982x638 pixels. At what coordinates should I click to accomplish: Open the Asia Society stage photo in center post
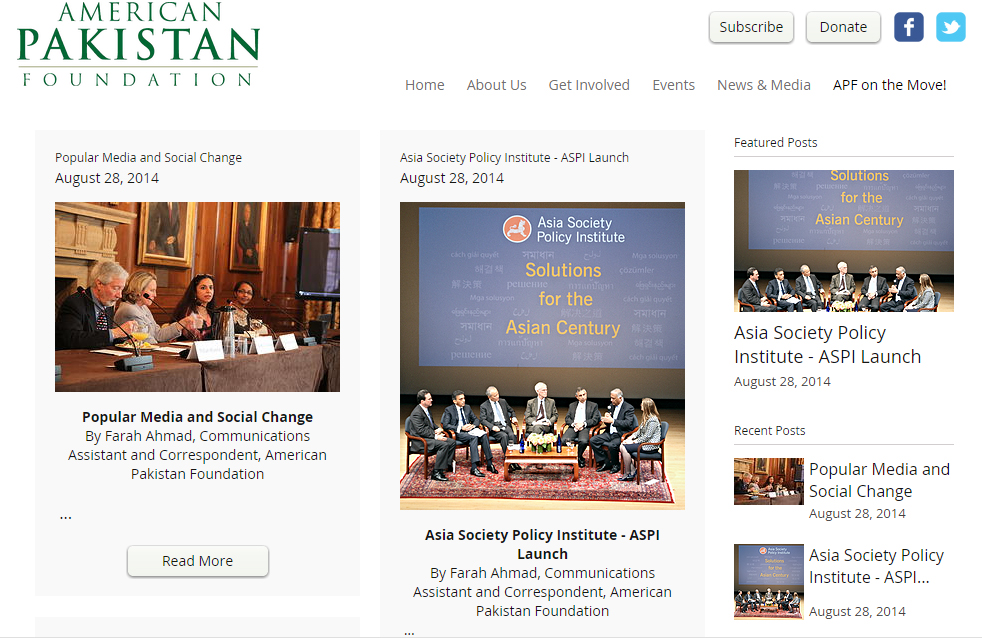(542, 356)
